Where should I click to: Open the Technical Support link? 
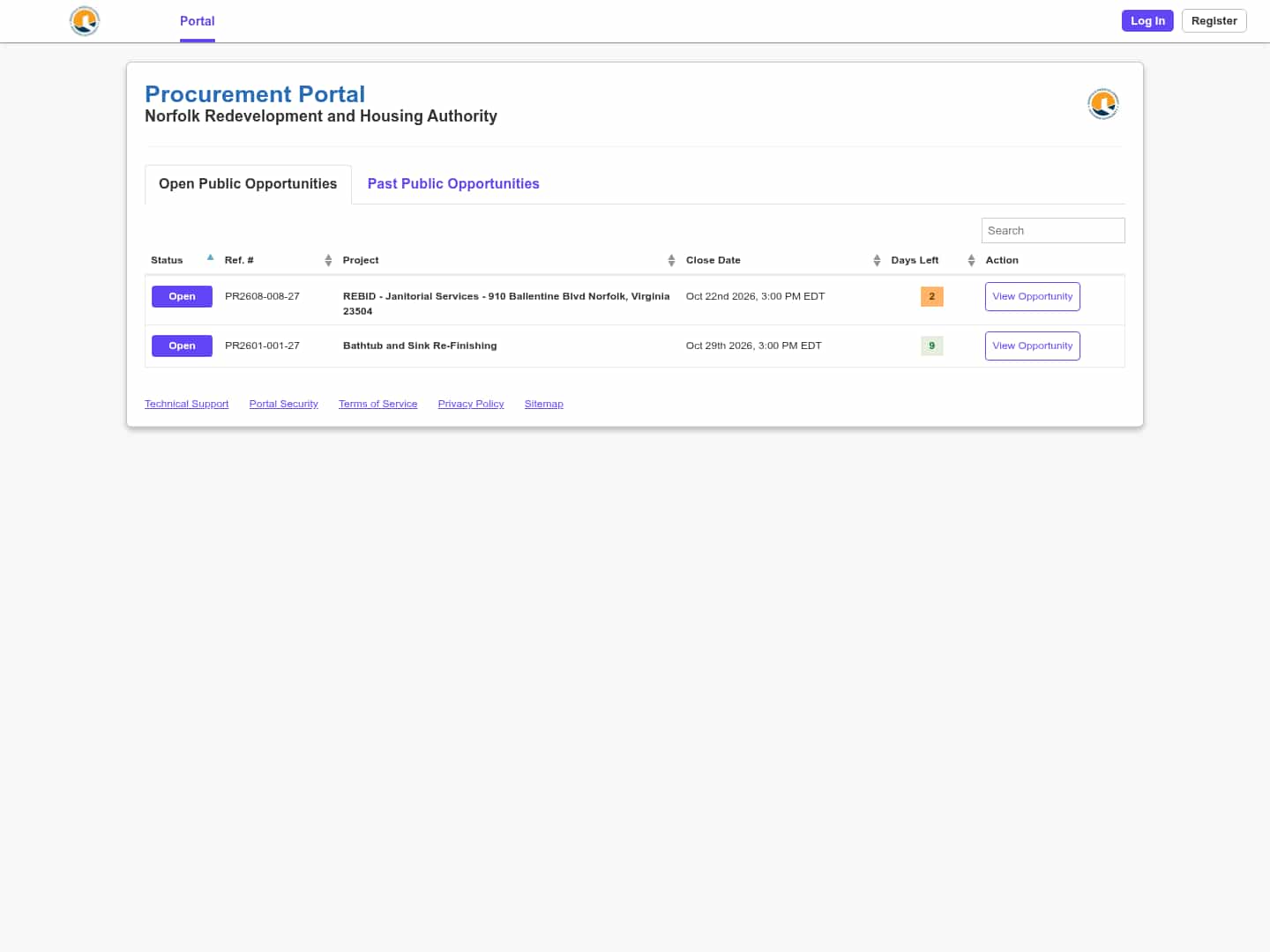(186, 405)
